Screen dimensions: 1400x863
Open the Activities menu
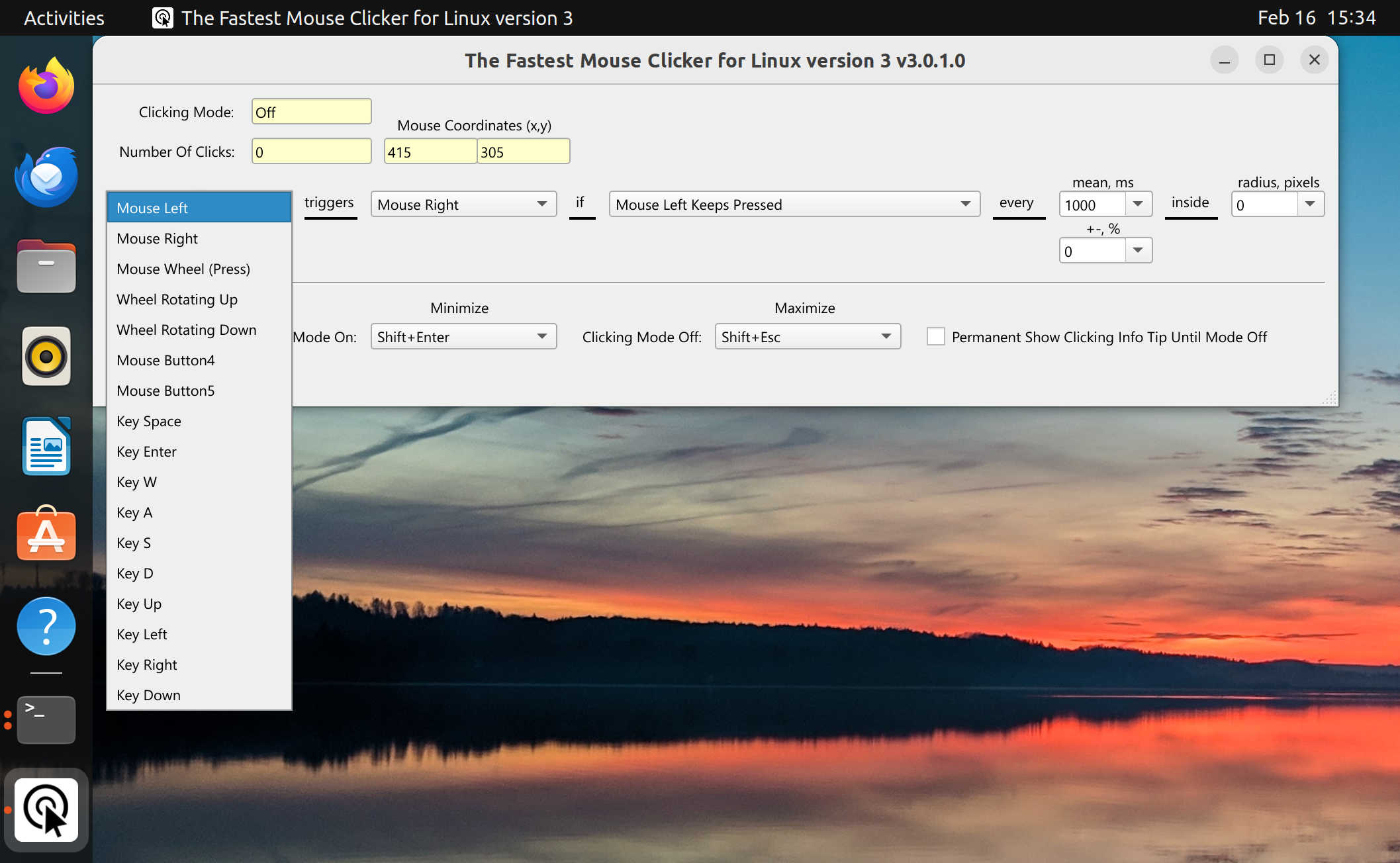point(63,18)
